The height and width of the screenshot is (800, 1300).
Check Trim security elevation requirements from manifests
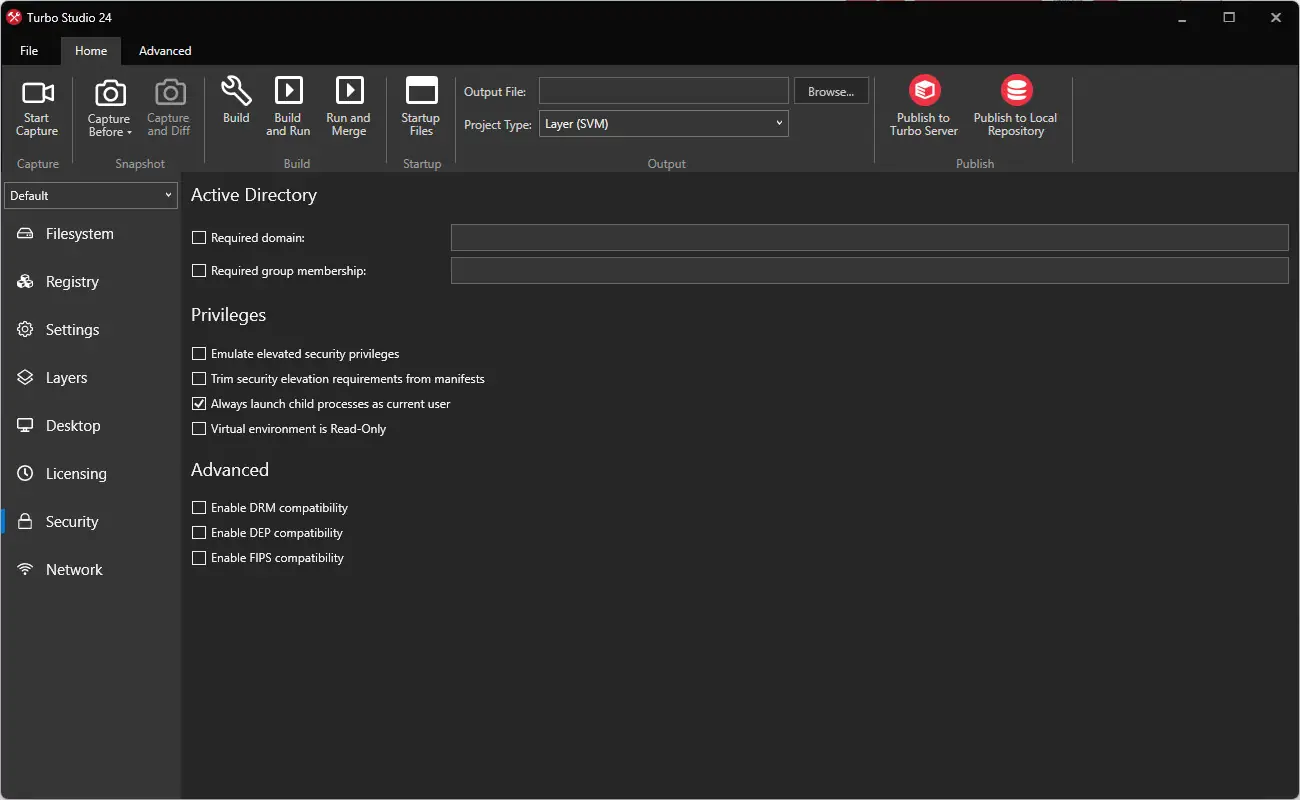tap(199, 379)
